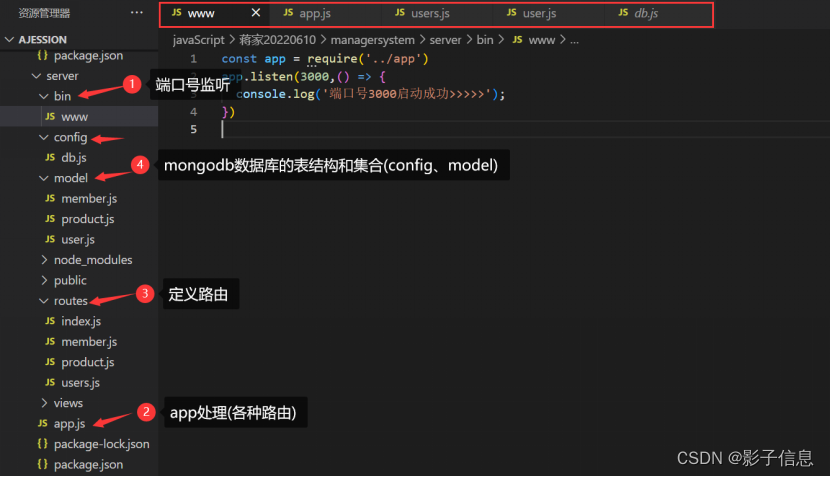This screenshot has width=830, height=477.
Task: Open www file in the bin folder
Action: (x=79, y=116)
